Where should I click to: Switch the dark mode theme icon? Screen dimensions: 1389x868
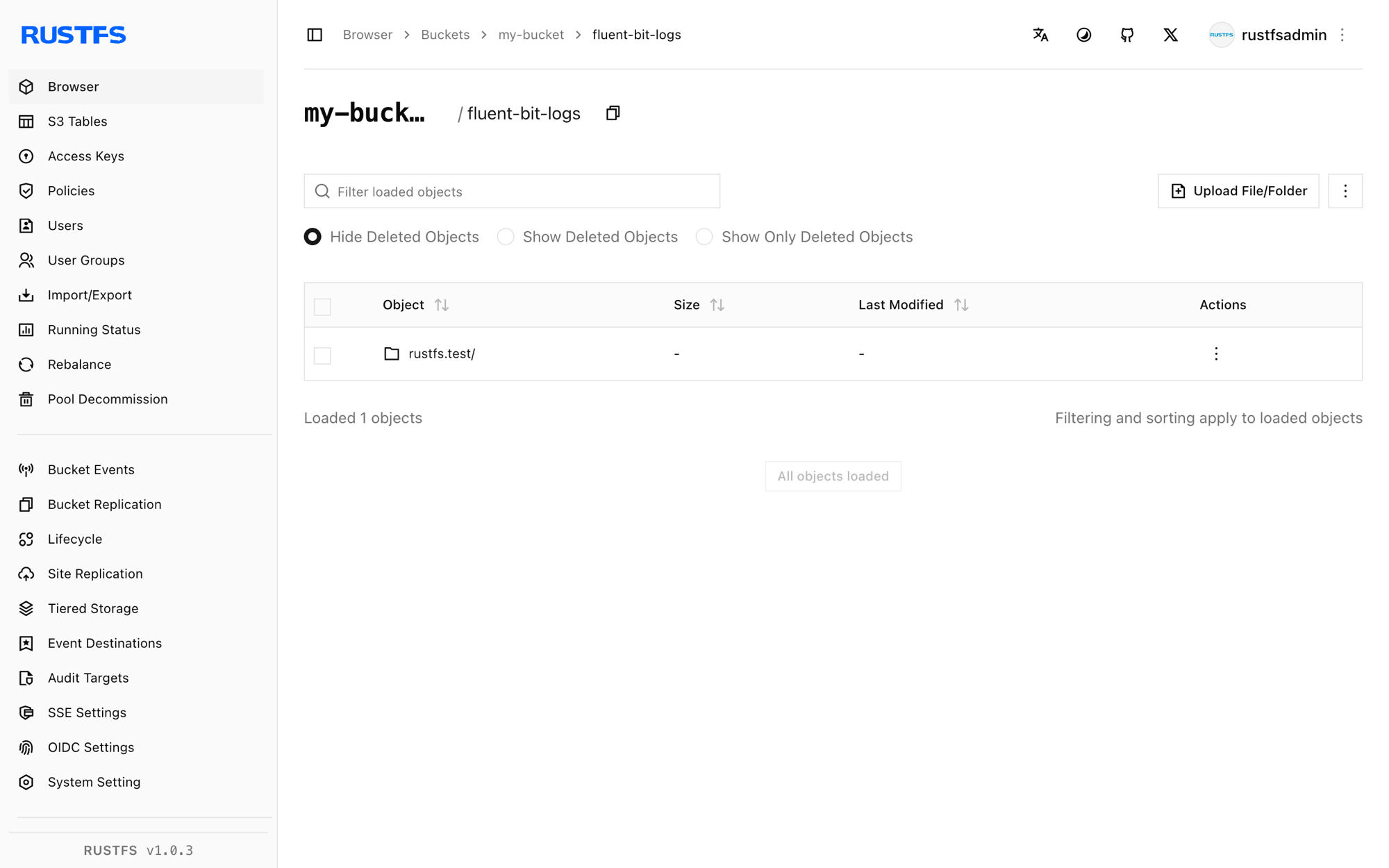click(x=1083, y=35)
